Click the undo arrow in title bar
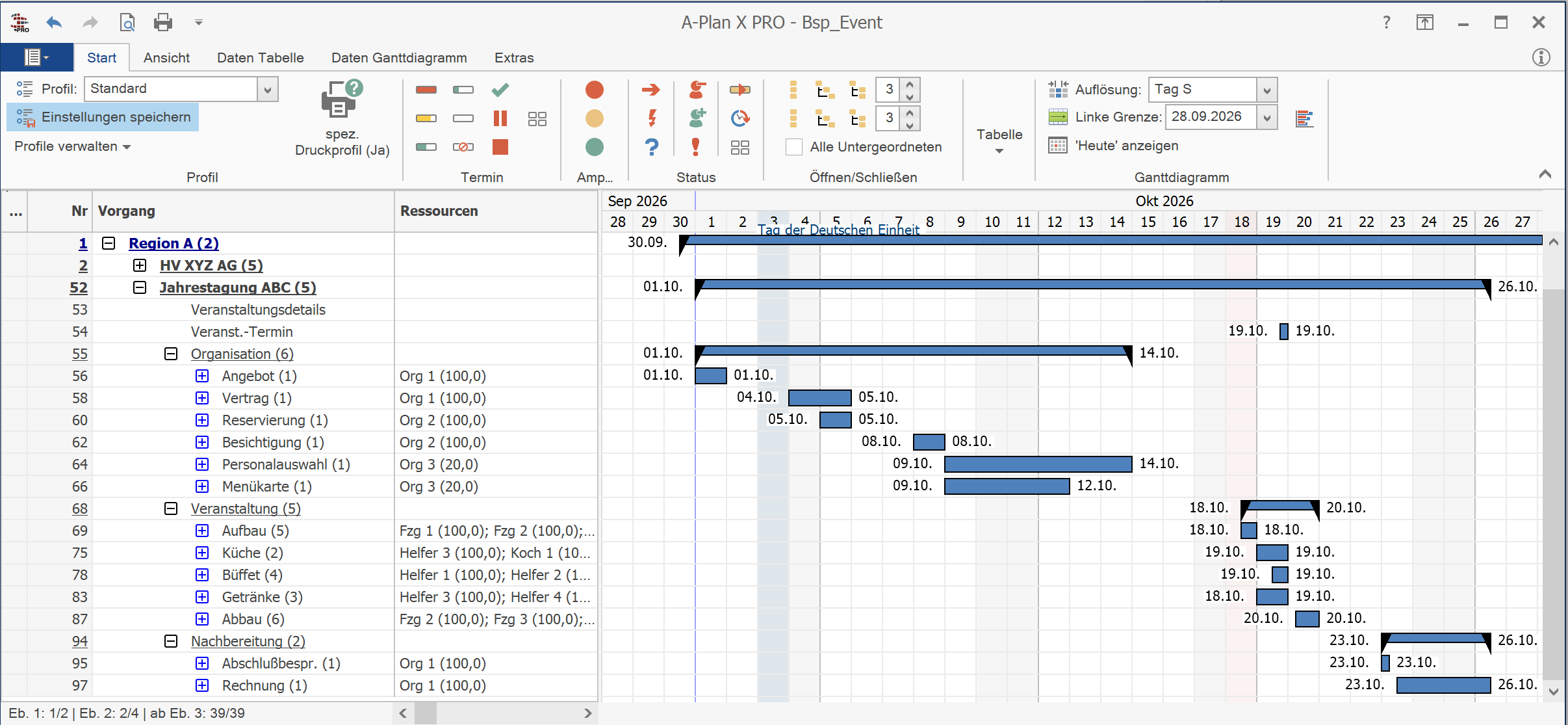The image size is (1568, 725). pos(54,23)
